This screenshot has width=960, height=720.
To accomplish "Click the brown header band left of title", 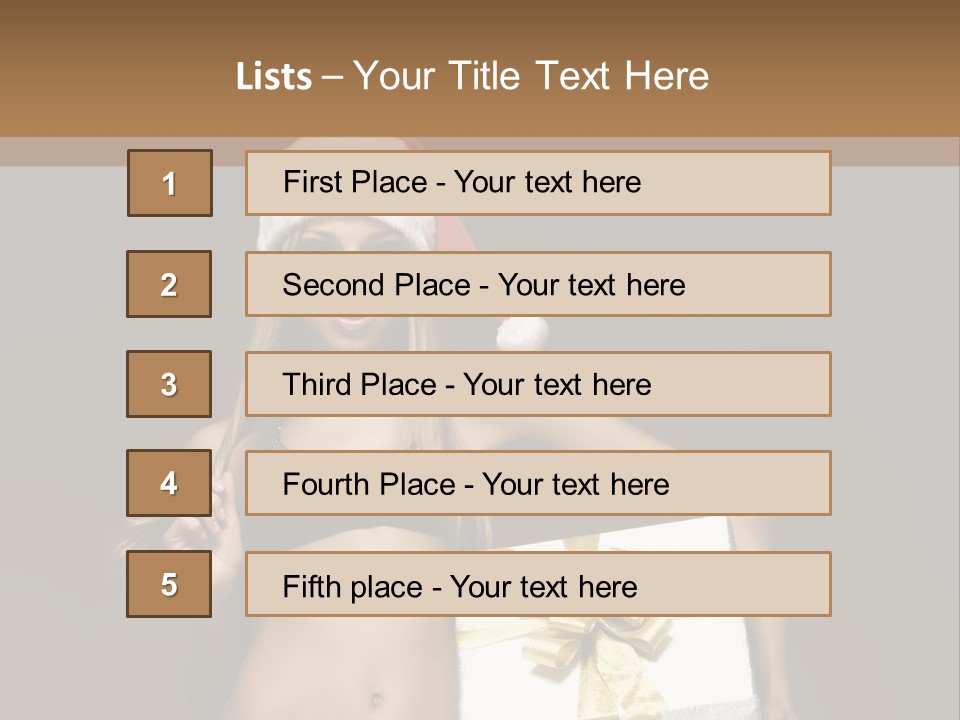I will (x=110, y=76).
